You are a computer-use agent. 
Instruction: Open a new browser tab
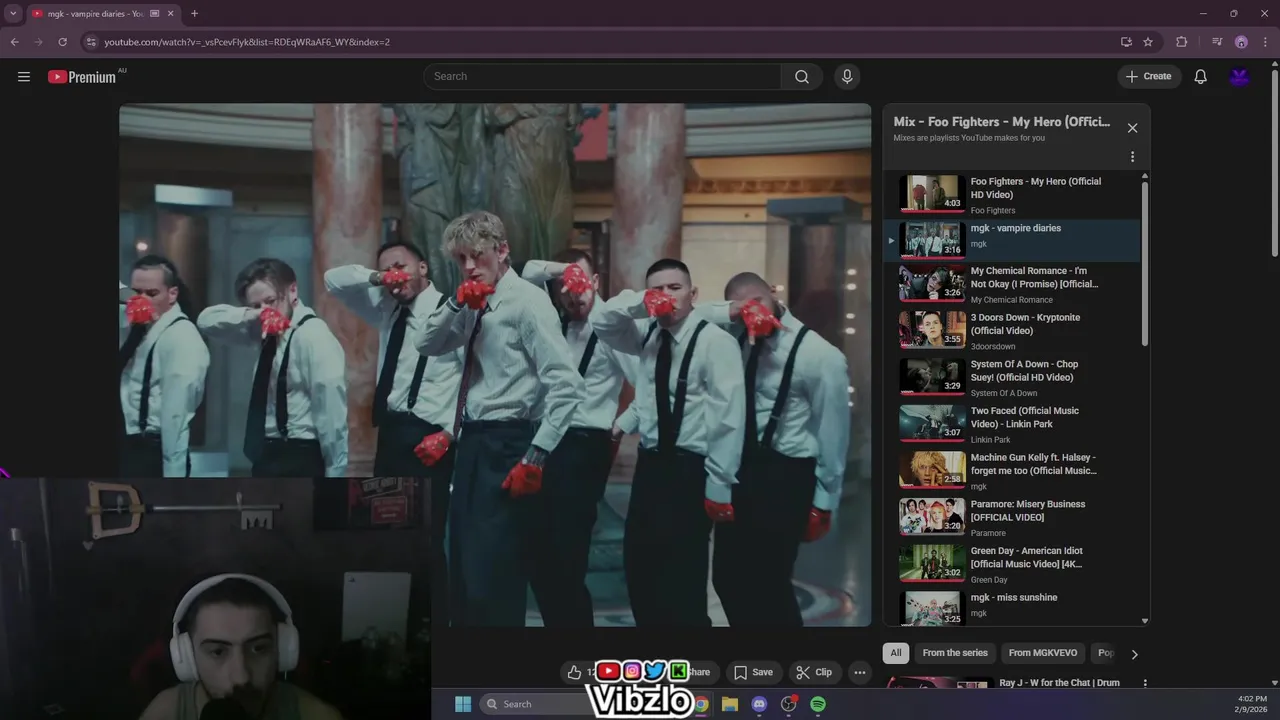(194, 14)
